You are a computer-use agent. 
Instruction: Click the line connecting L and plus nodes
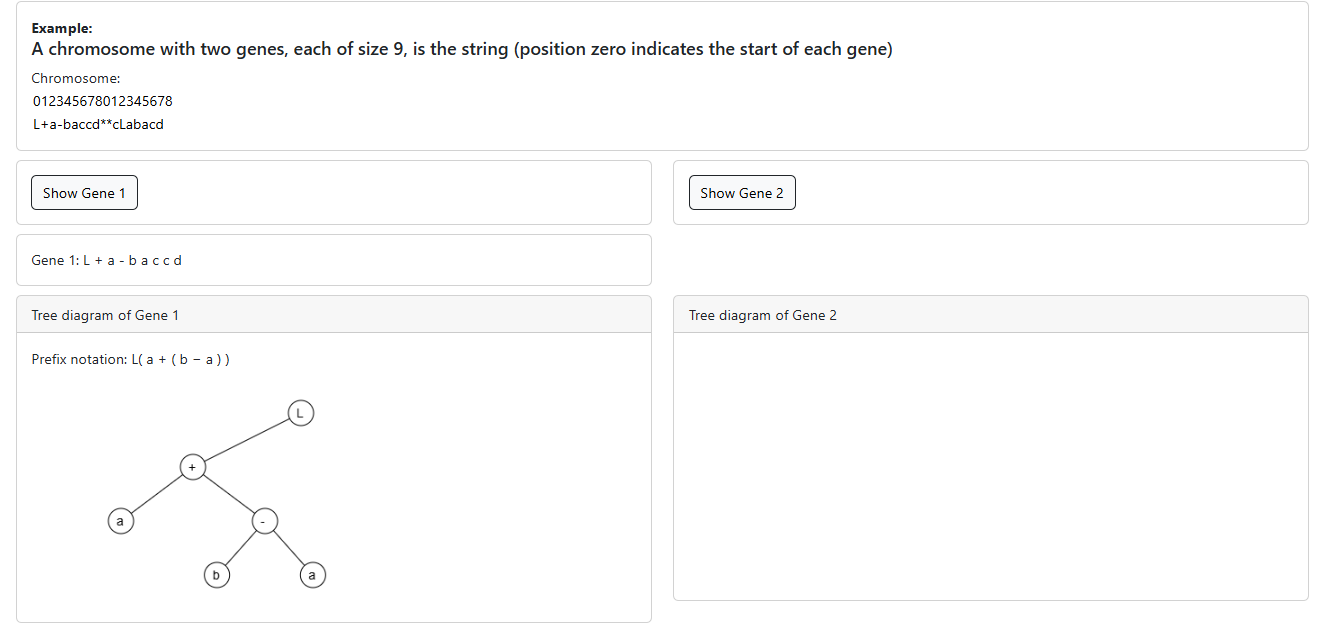[246, 439]
